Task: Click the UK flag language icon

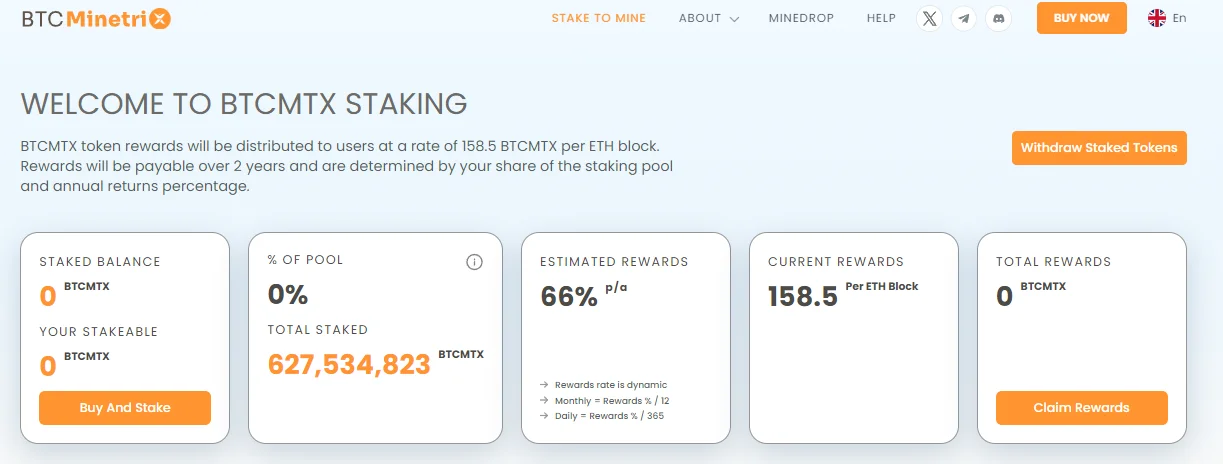Action: 1157,18
